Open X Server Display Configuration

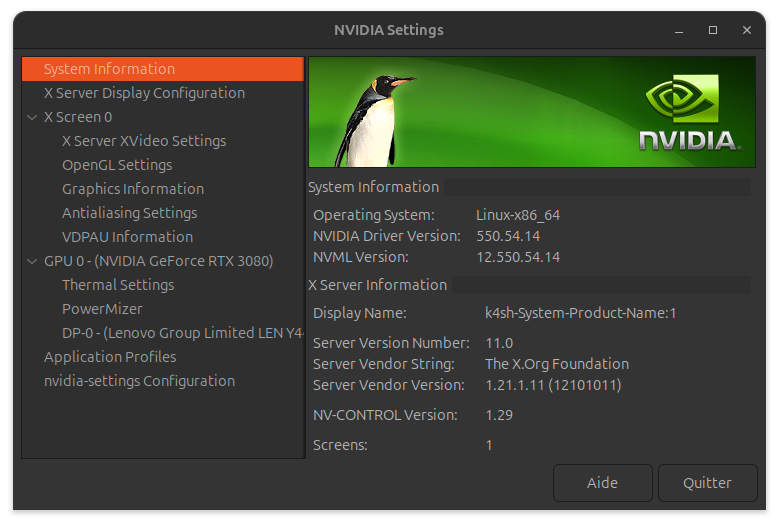[x=144, y=93]
